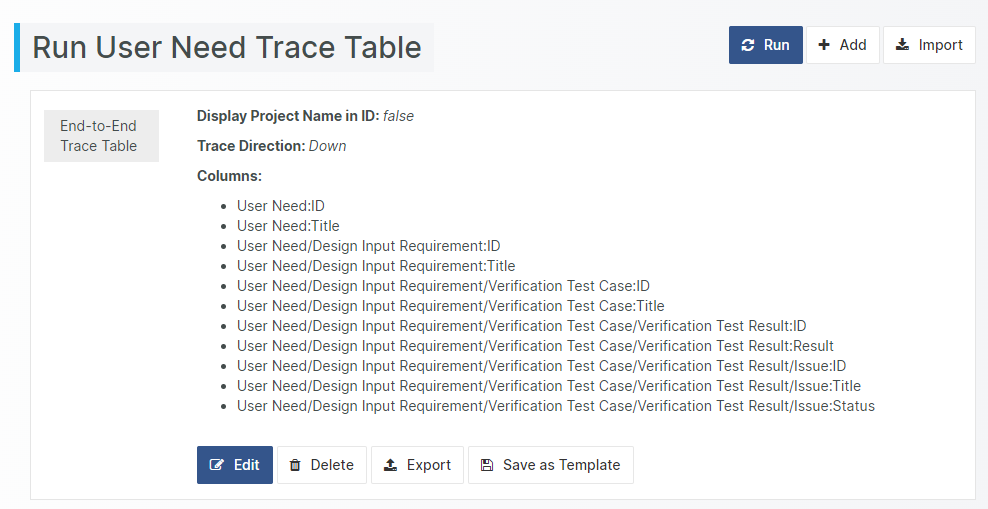Click the Verification Test Result:Result column entry

pyautogui.click(x=535, y=346)
